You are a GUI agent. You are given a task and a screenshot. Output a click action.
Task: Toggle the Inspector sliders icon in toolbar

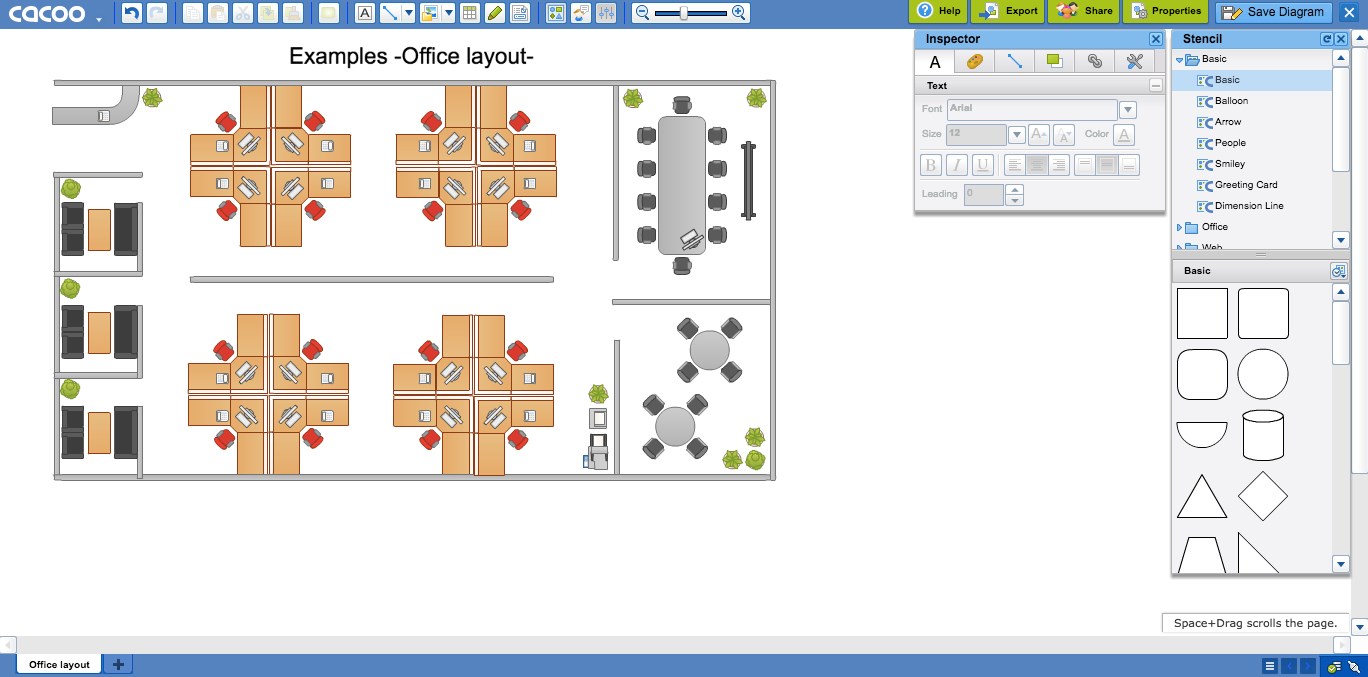point(607,13)
